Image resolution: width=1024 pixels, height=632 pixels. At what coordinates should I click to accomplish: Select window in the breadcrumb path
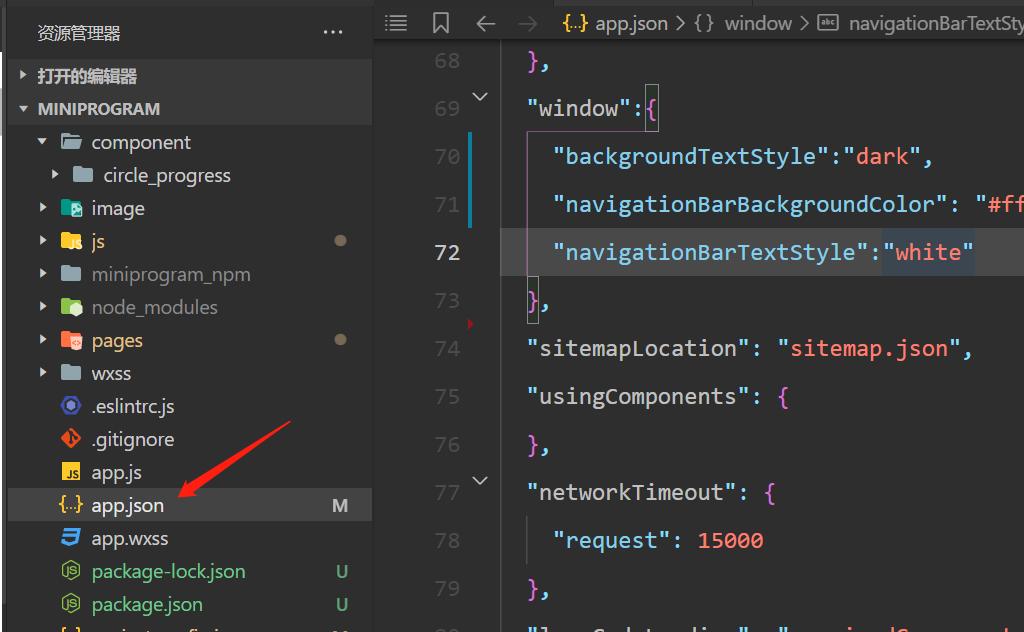[x=757, y=23]
